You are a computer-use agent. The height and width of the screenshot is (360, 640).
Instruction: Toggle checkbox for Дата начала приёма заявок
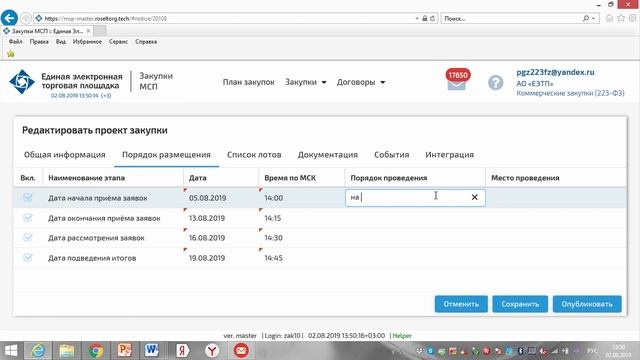[28, 198]
